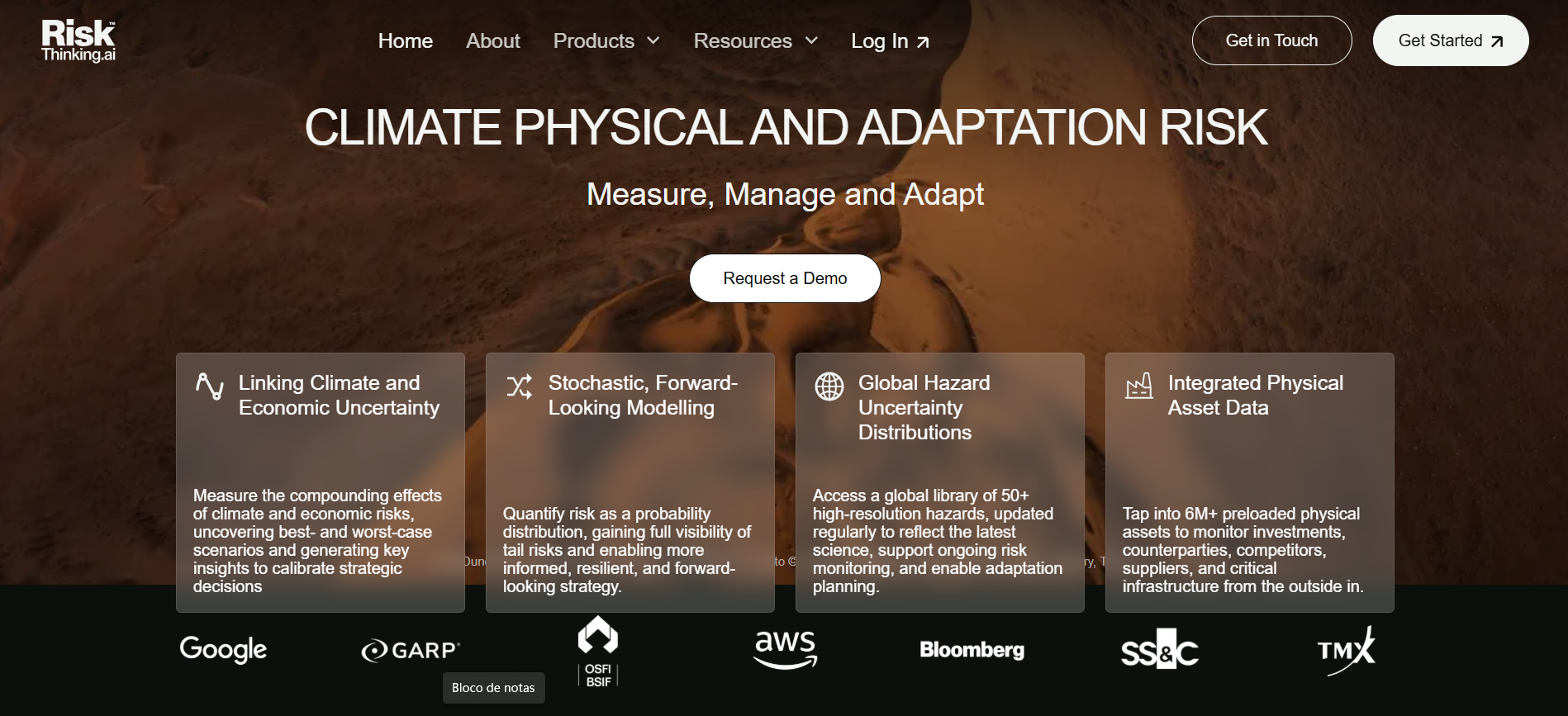
Task: Click the Bloomberg logo
Action: coord(972,650)
